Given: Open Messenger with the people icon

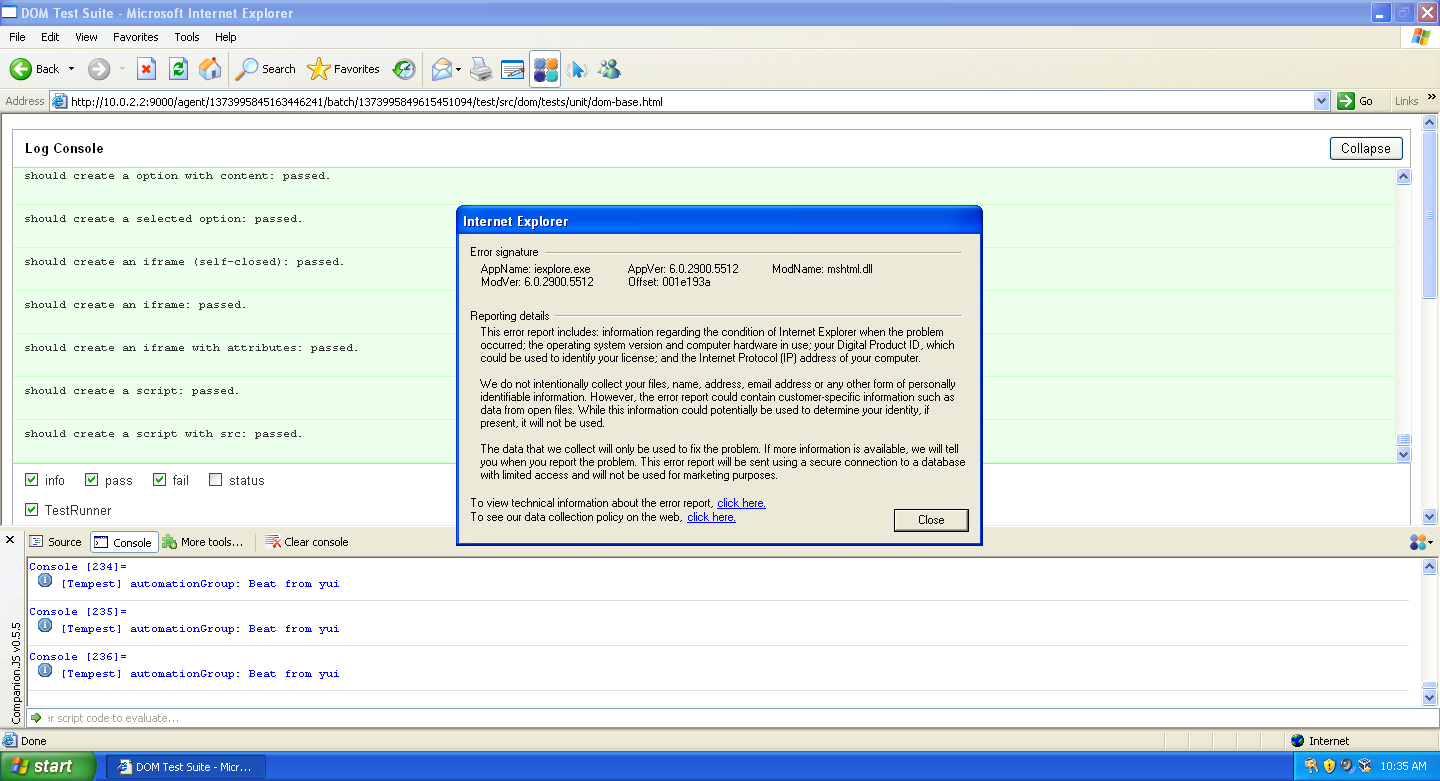Looking at the screenshot, I should coord(609,69).
